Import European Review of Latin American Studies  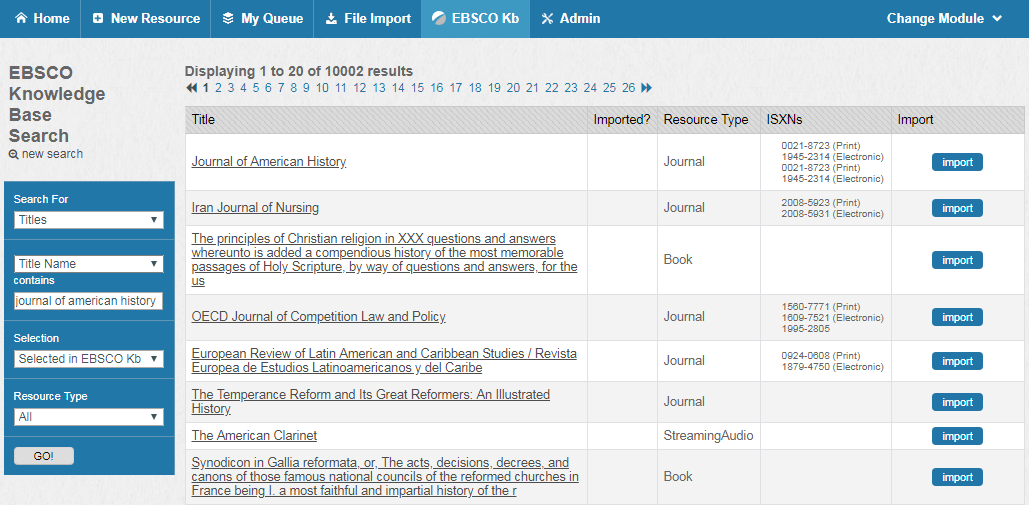tap(957, 361)
